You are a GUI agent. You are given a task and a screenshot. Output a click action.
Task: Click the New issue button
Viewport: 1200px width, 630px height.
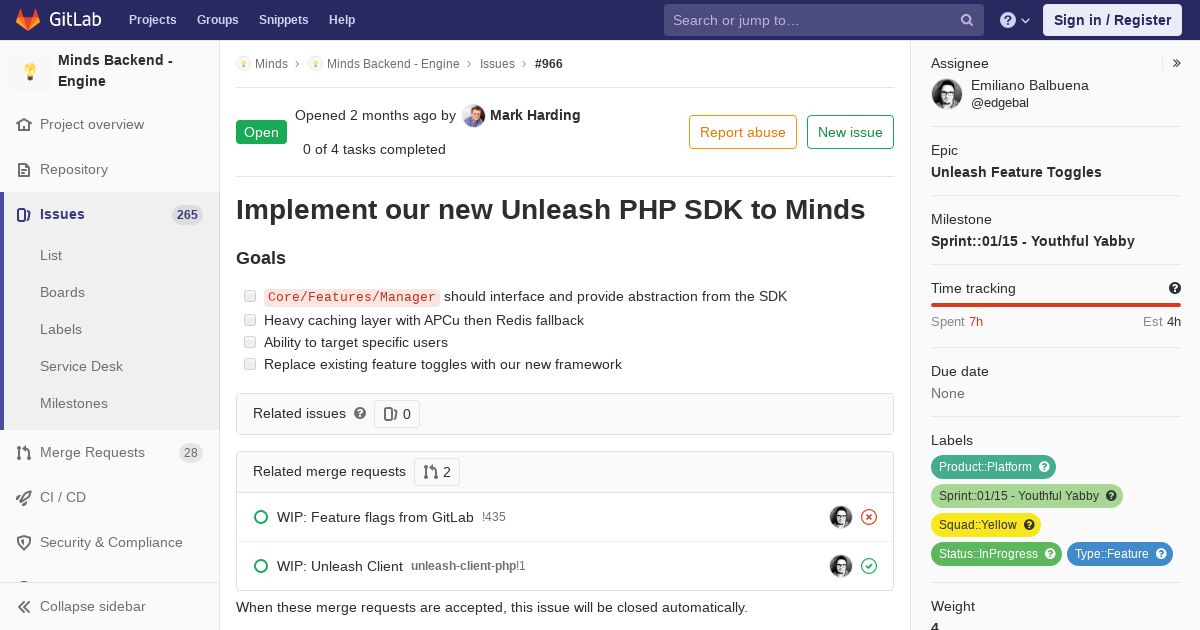pyautogui.click(x=850, y=132)
